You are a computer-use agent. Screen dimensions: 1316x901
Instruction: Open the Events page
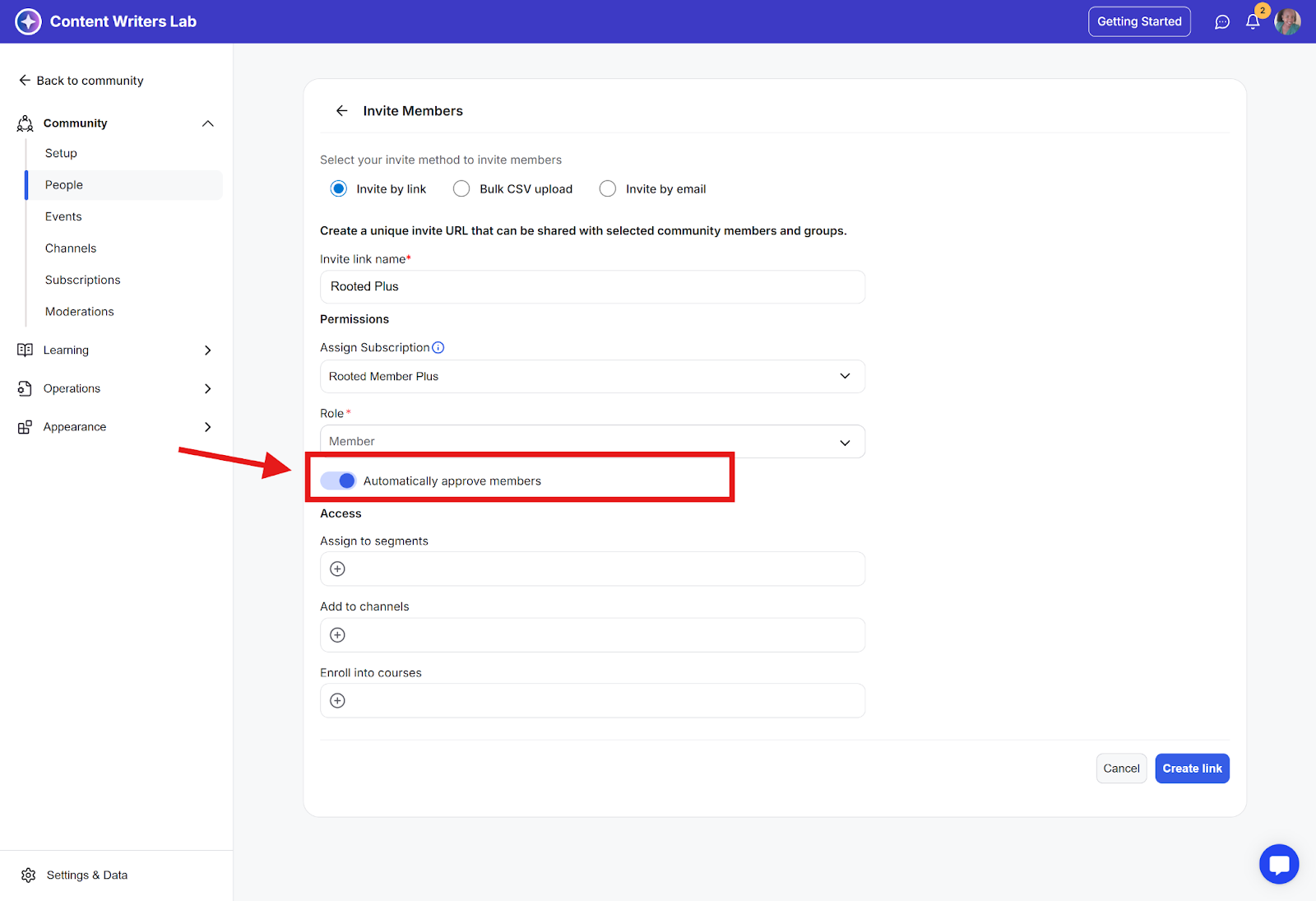(x=63, y=217)
